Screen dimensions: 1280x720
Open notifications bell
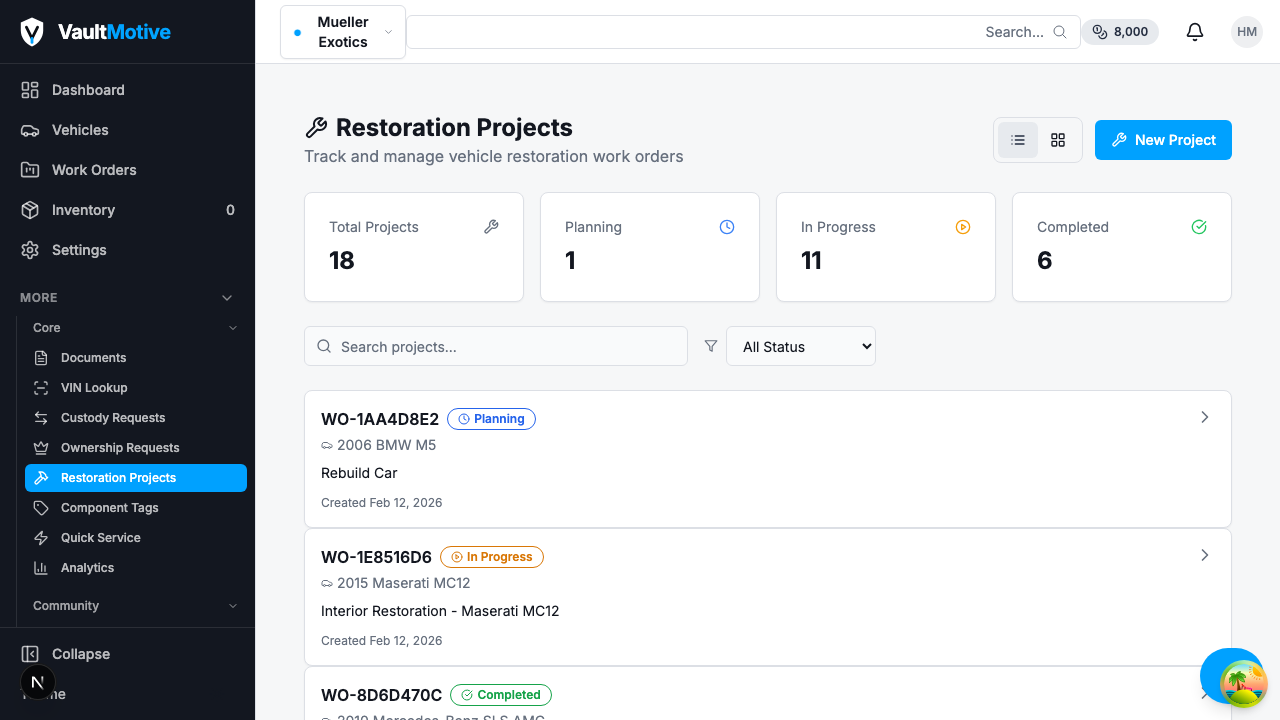1195,32
